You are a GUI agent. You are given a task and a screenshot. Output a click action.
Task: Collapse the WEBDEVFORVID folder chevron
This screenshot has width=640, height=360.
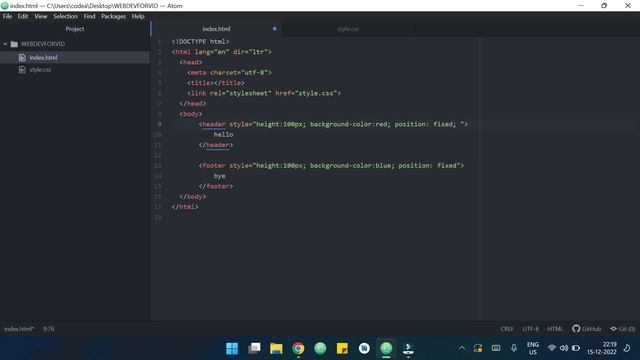pyautogui.click(x=5, y=44)
